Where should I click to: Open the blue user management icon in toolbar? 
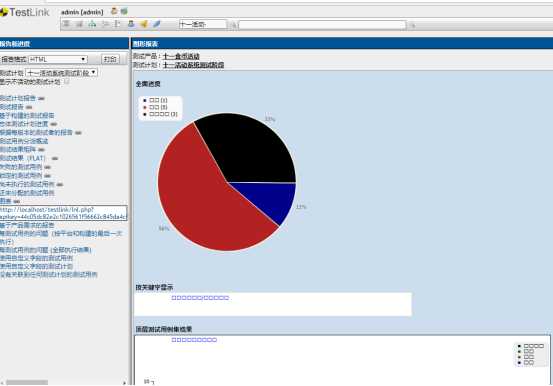click(x=131, y=24)
